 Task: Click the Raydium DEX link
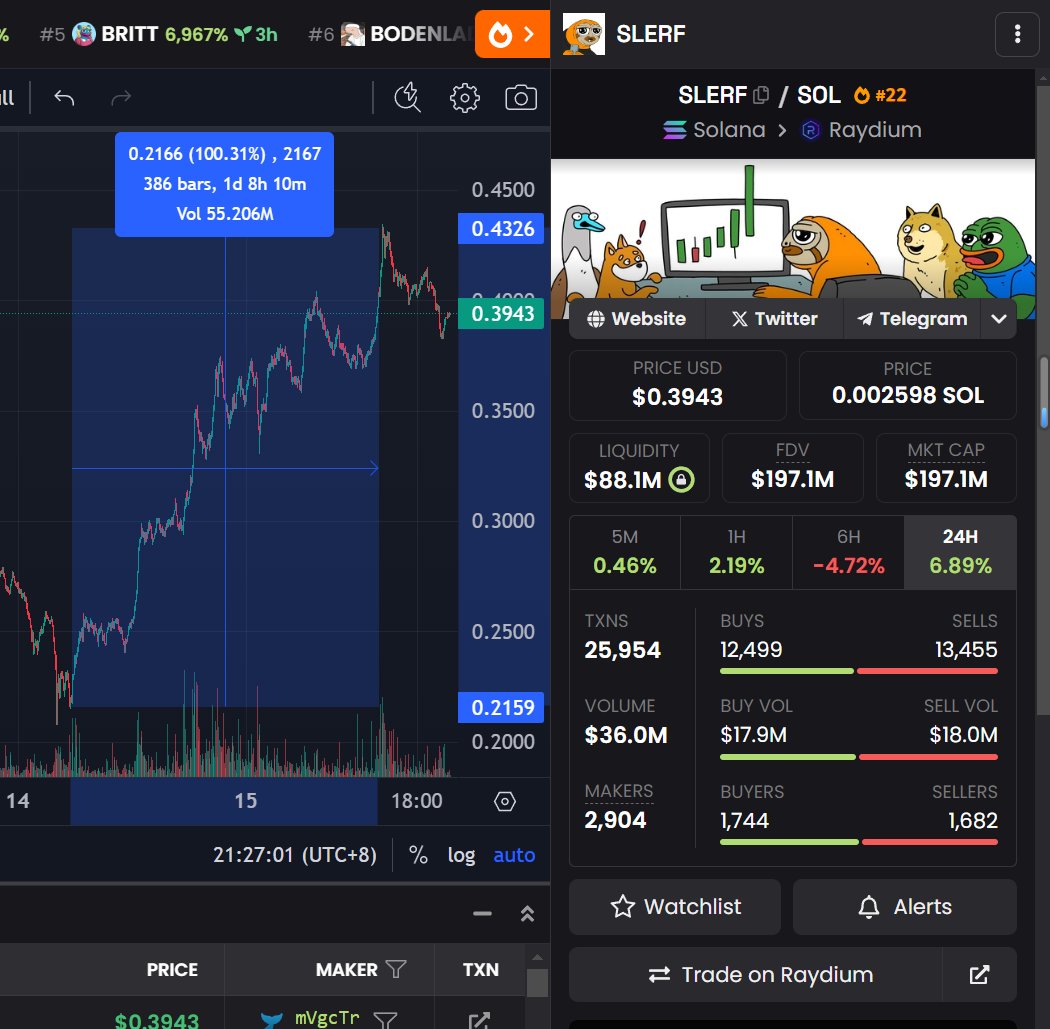pyautogui.click(x=861, y=130)
